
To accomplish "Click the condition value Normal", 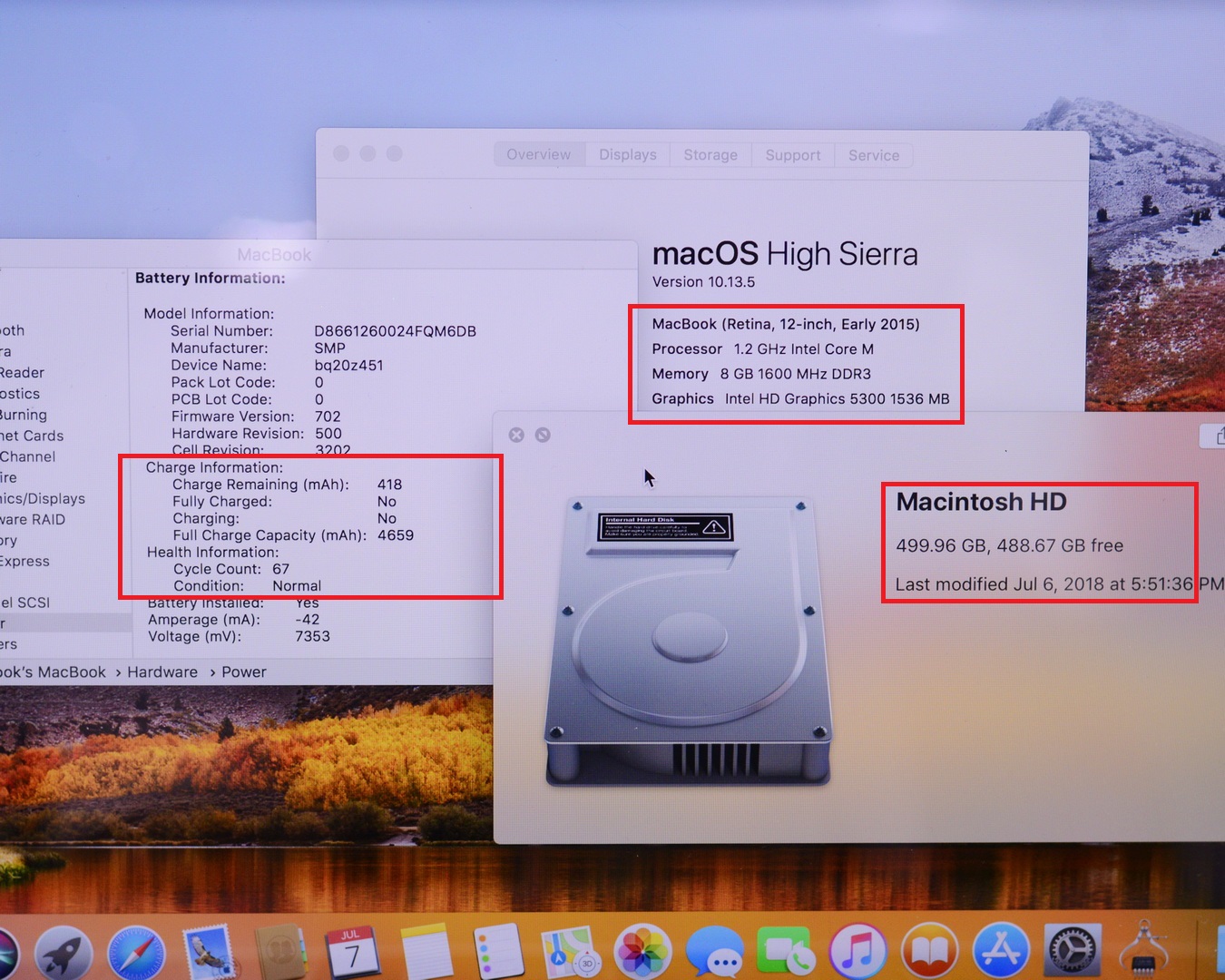I will [297, 586].
